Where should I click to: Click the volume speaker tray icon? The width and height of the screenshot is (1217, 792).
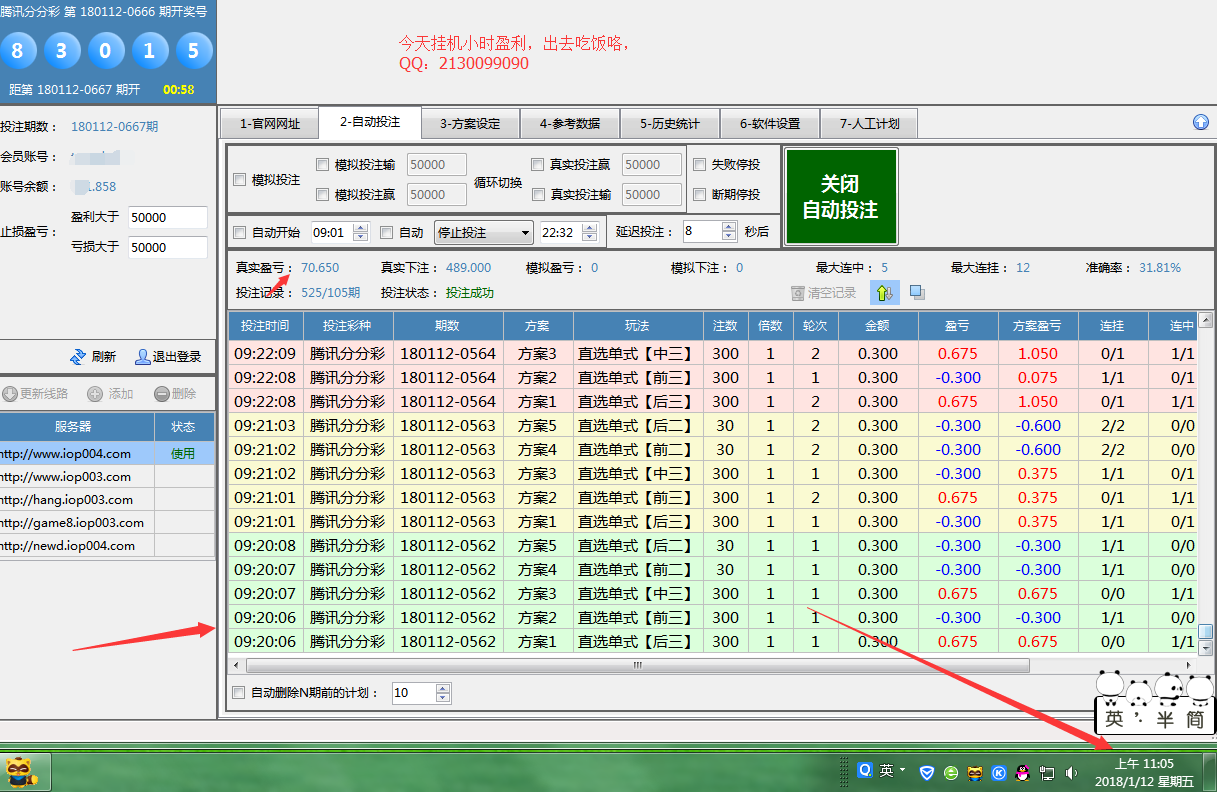click(1072, 772)
